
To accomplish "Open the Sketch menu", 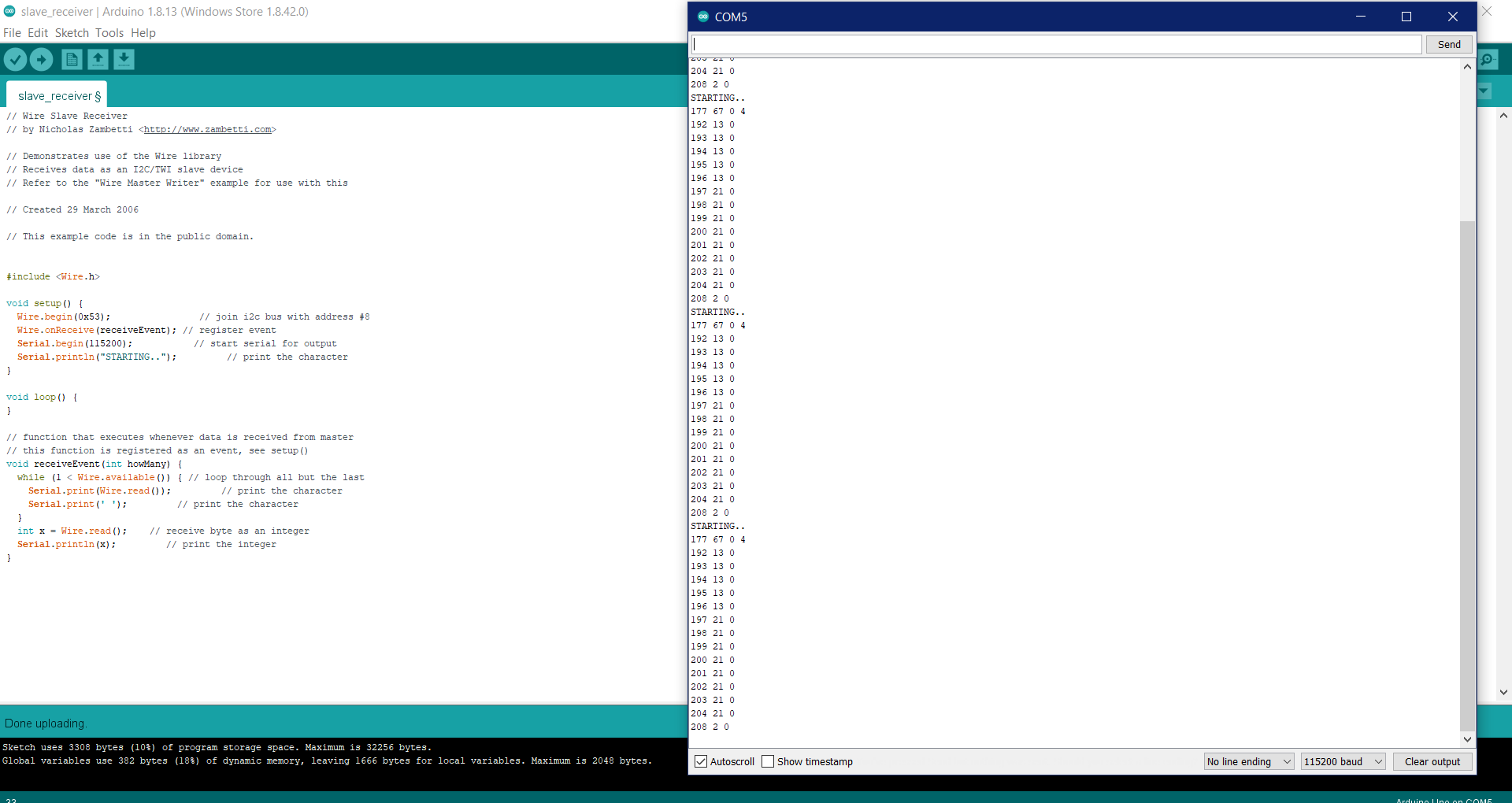I will 72,33.
